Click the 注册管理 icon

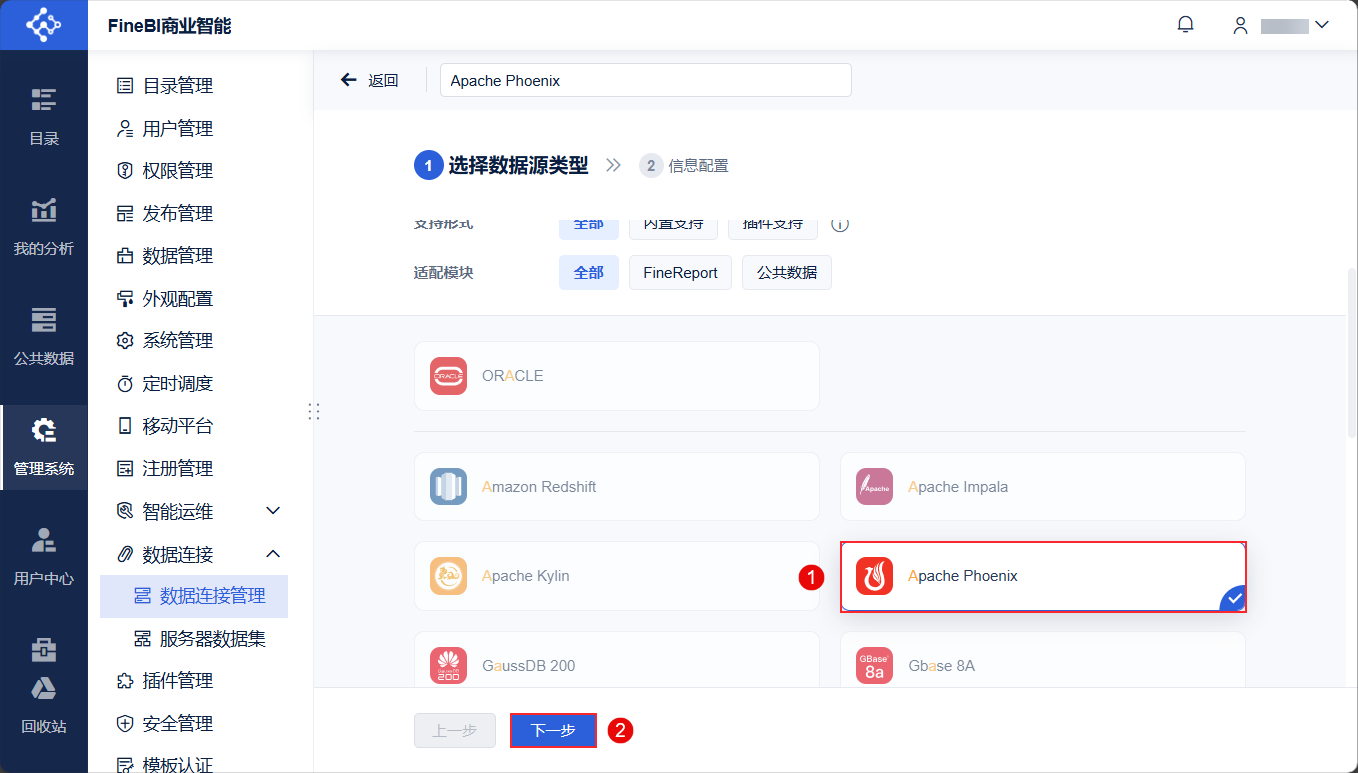click(x=125, y=469)
